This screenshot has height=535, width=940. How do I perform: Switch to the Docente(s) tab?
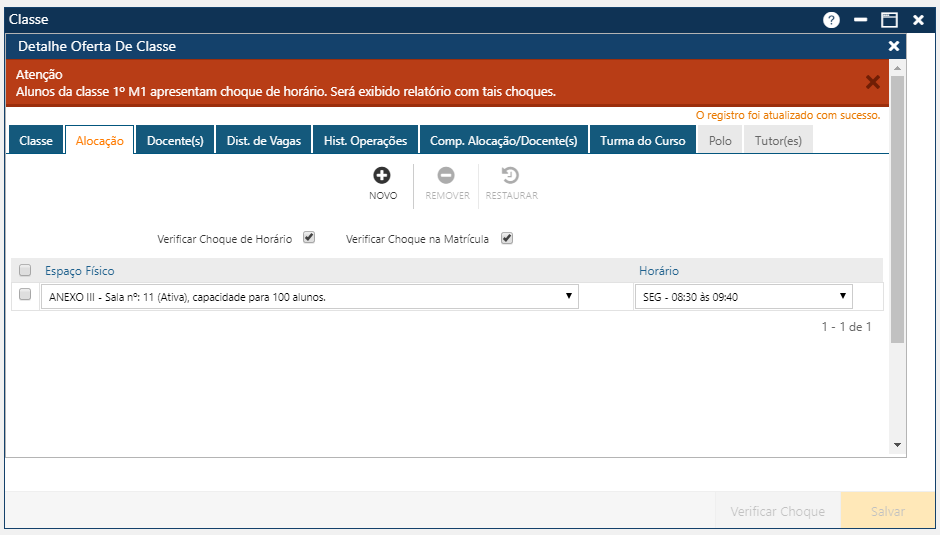click(175, 141)
